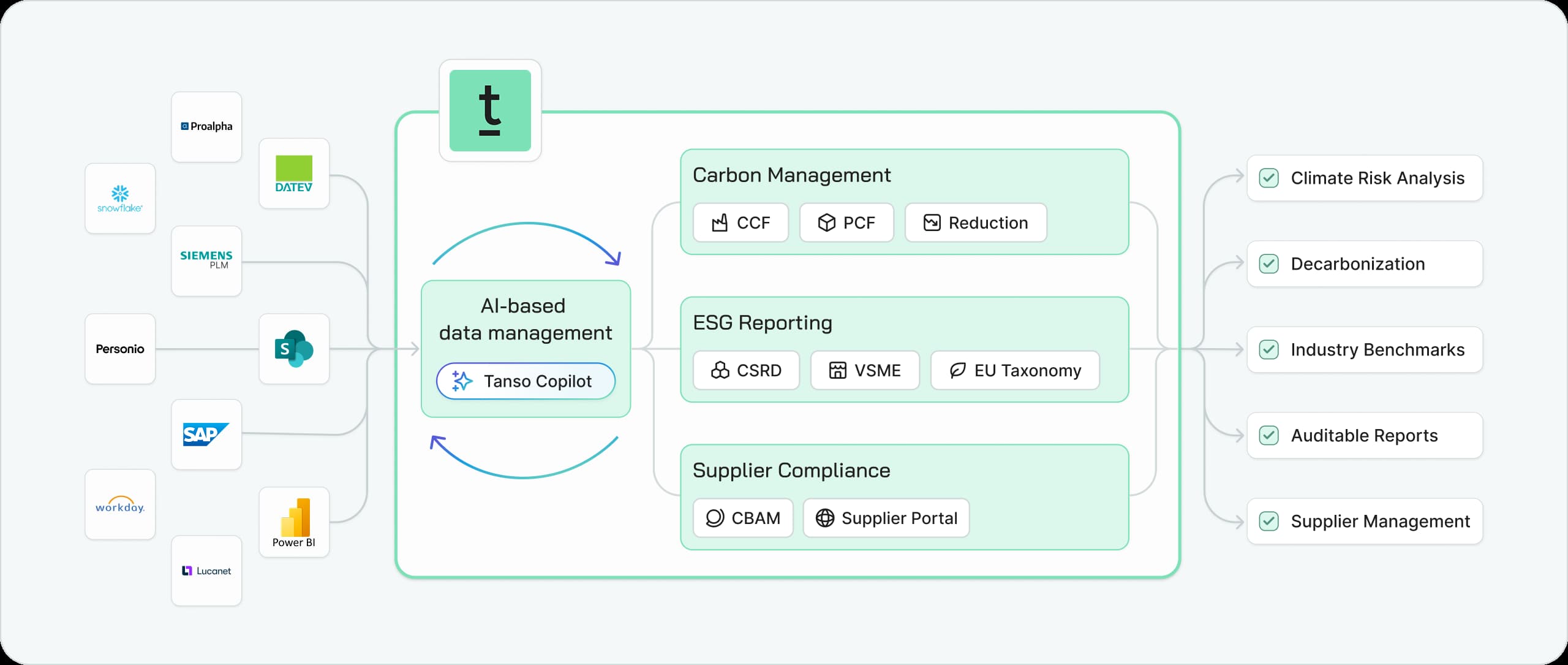
Task: Click the Supplier Portal chip
Action: [886, 519]
